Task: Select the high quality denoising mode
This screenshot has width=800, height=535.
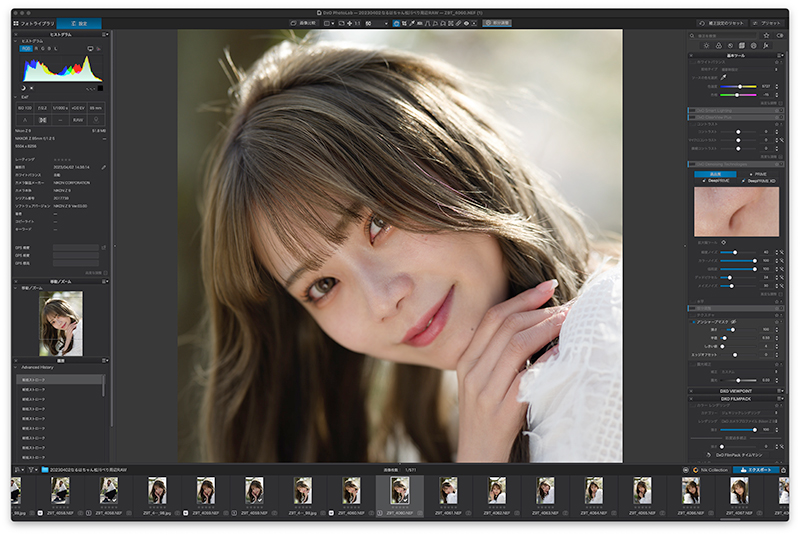Action: (715, 174)
